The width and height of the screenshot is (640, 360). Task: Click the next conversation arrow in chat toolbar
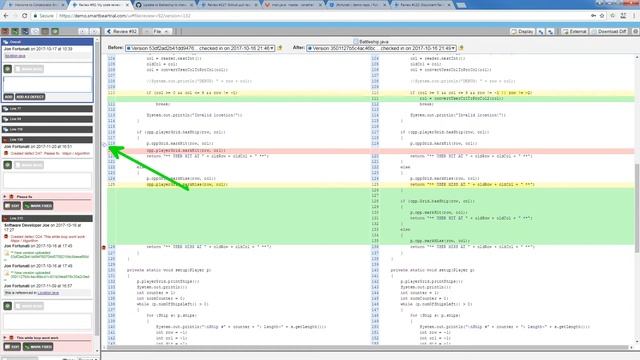pos(94,31)
